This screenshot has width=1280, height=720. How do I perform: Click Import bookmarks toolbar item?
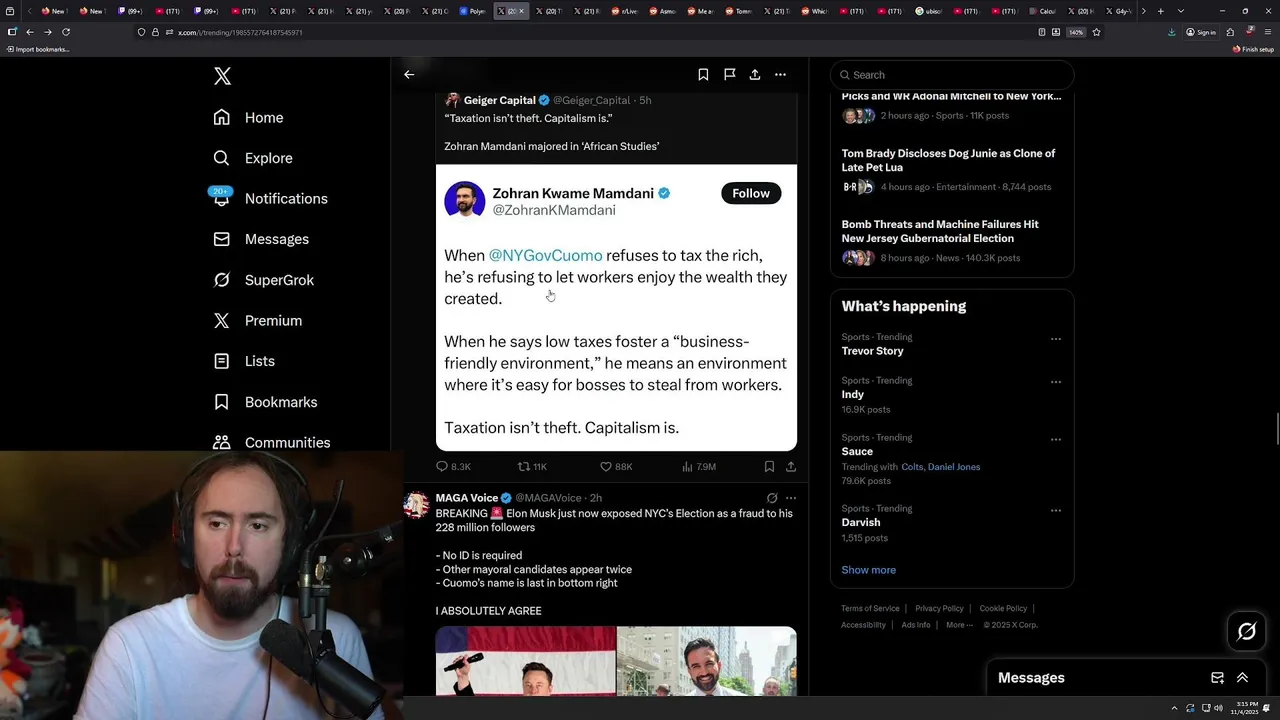[38, 49]
